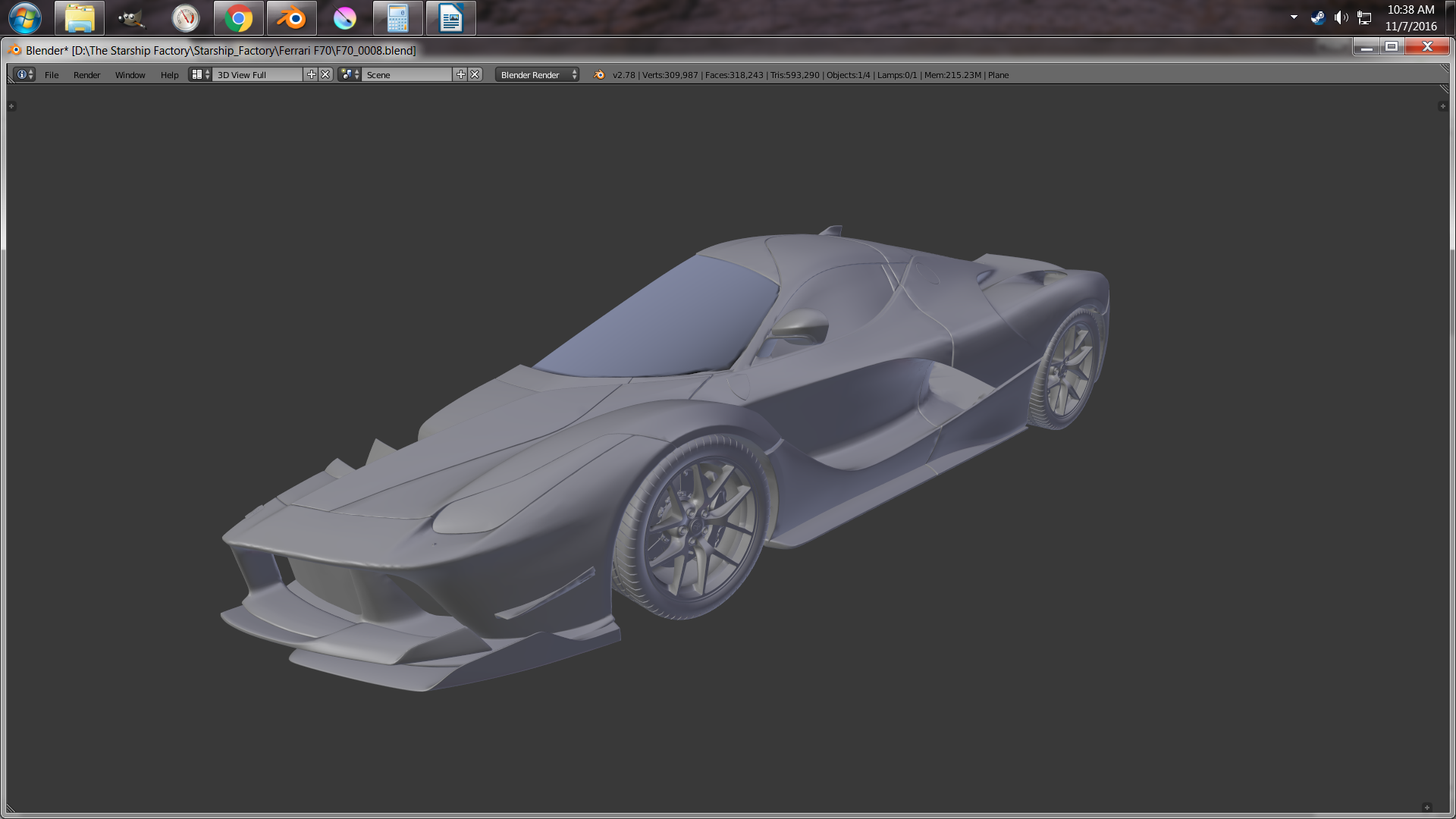This screenshot has width=1456, height=819.
Task: Add a new scene
Action: (x=460, y=74)
